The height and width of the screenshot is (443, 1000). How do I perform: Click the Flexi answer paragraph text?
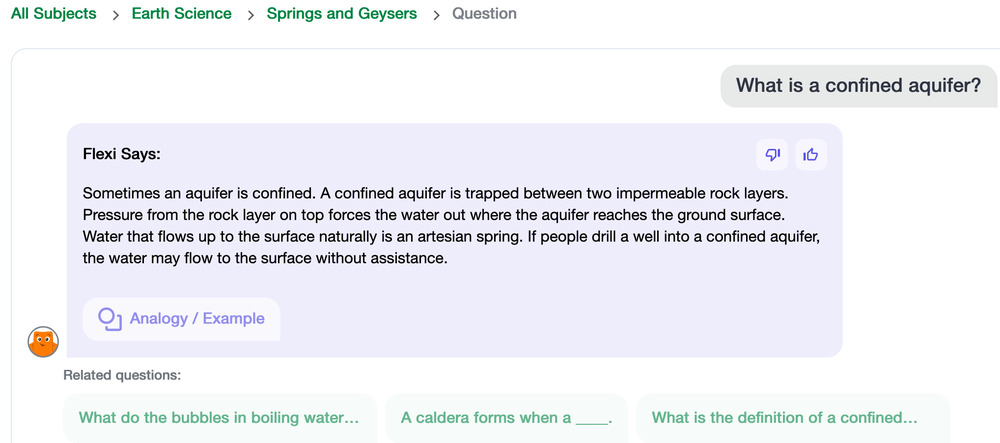[451, 226]
